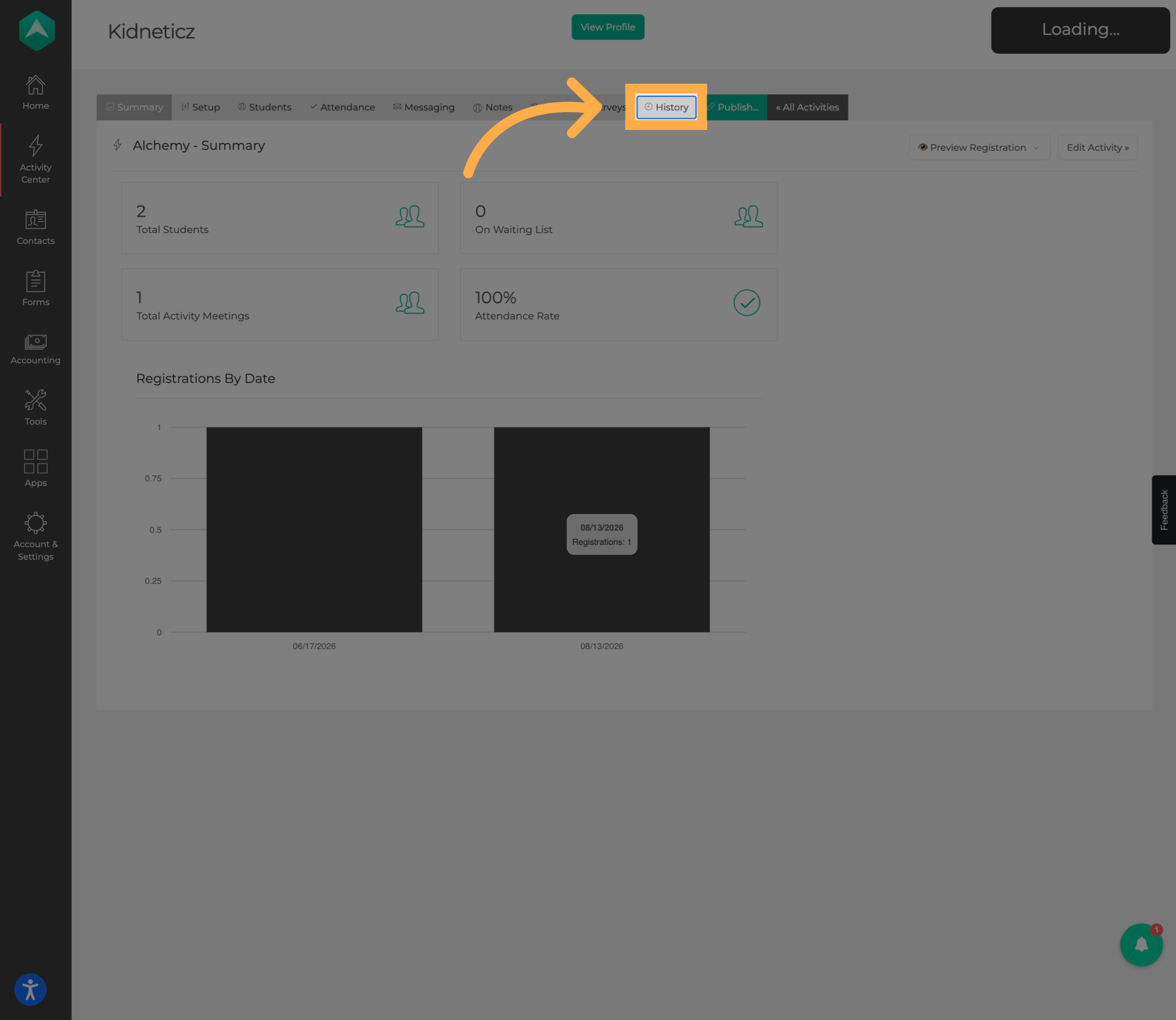Open Home in the sidebar
Image resolution: width=1176 pixels, height=1020 pixels.
point(35,86)
